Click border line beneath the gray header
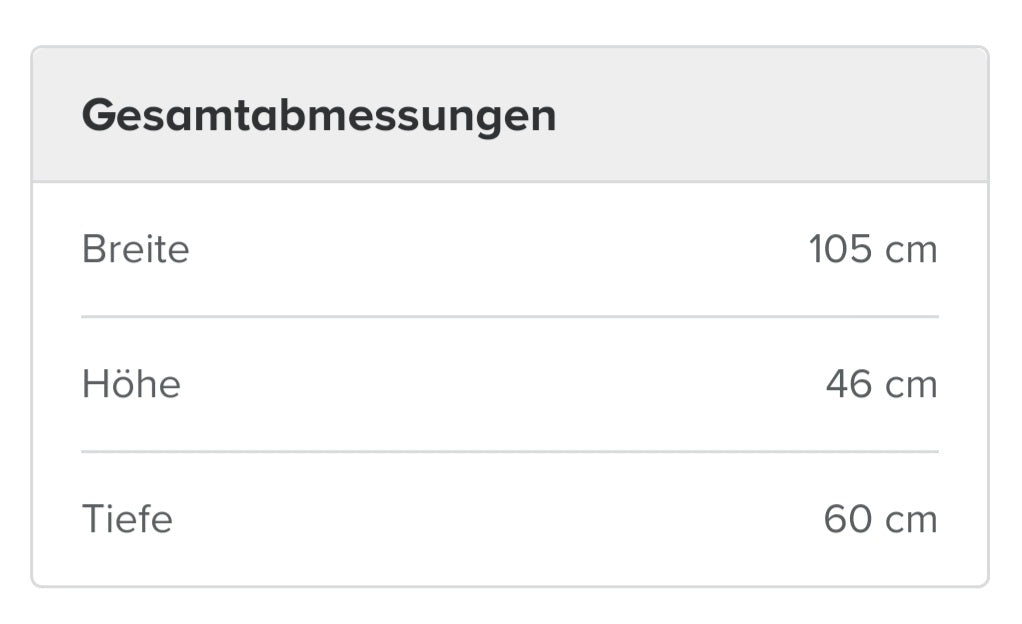This screenshot has width=1022, height=624. pos(510,182)
